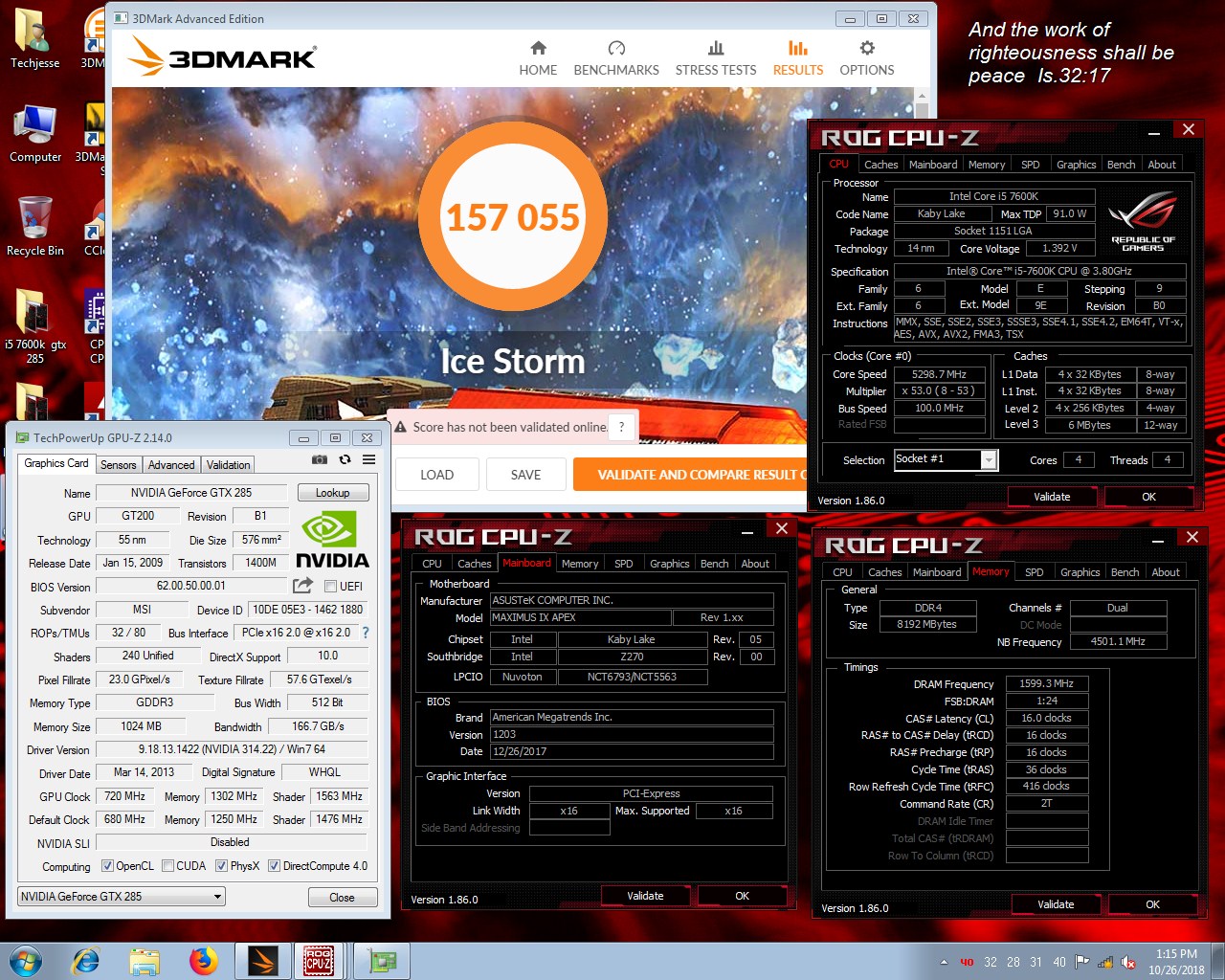Open the i5 7600k gtx 285 folder
The width and height of the screenshot is (1225, 980).
click(x=34, y=326)
